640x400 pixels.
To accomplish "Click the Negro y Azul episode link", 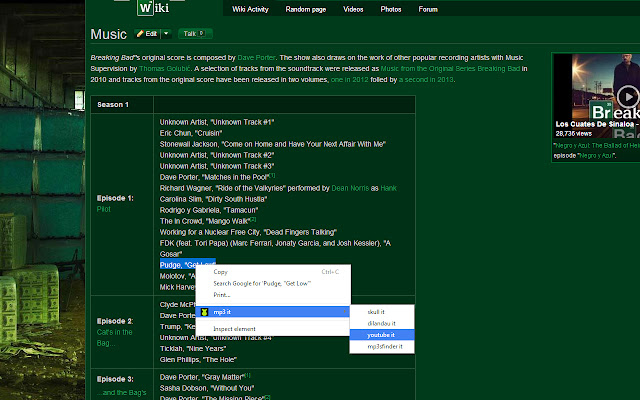I will click(596, 156).
